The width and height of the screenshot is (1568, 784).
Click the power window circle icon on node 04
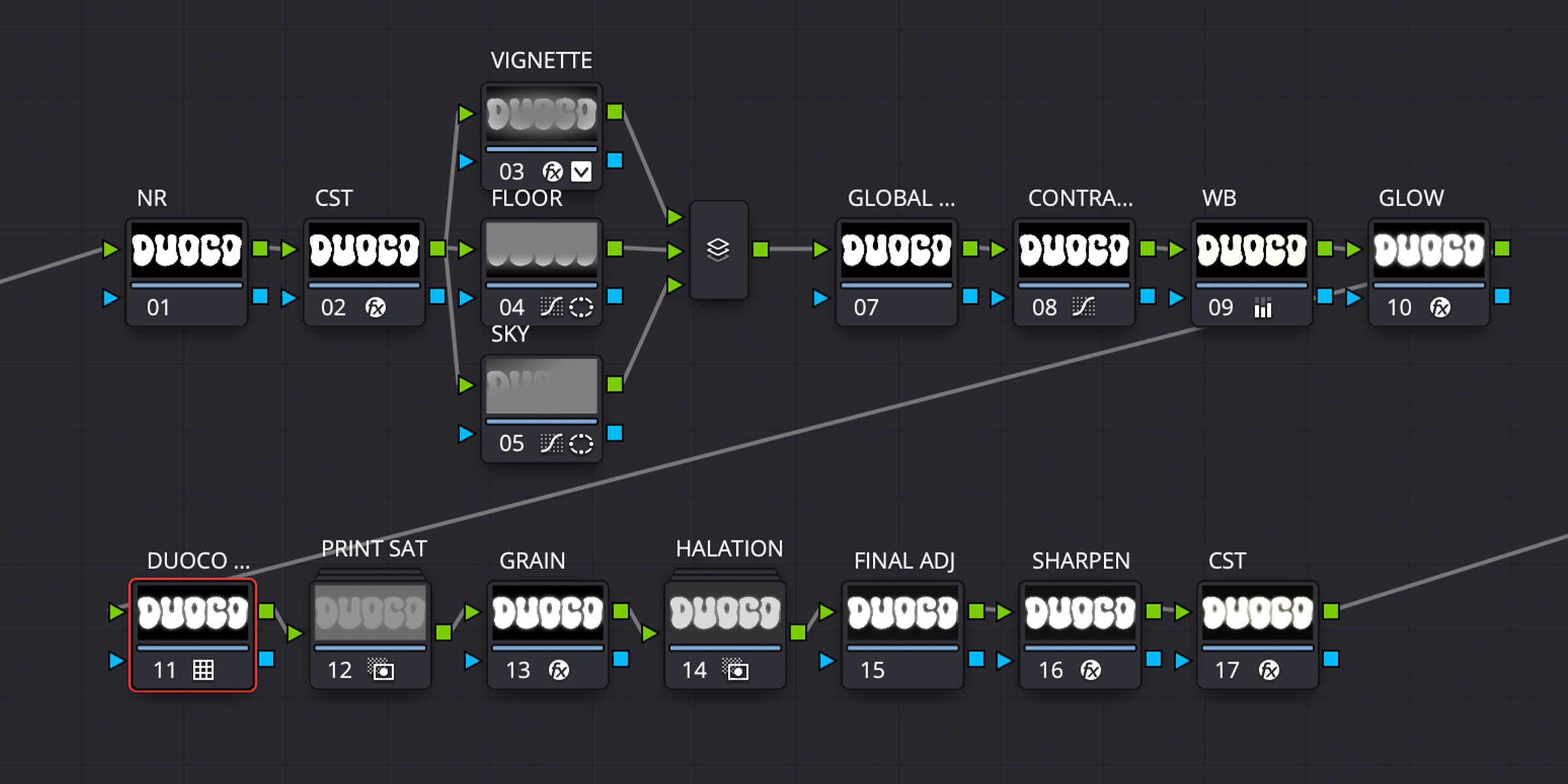pyautogui.click(x=581, y=307)
